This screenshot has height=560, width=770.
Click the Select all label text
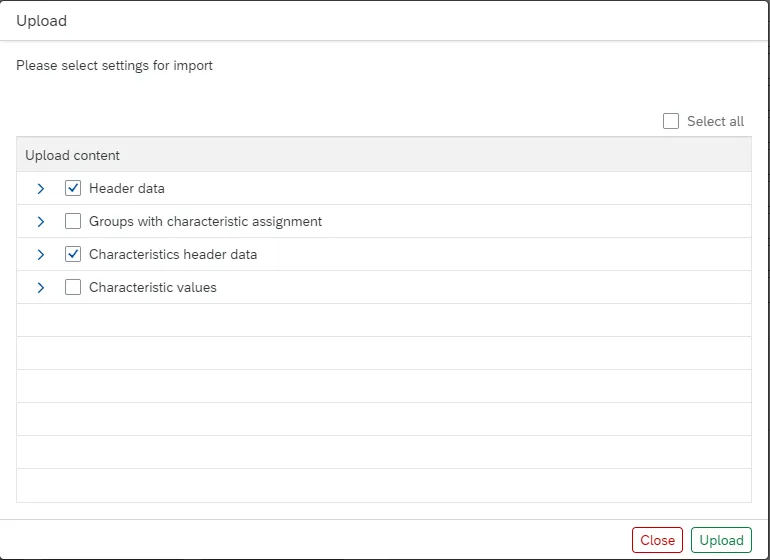pyautogui.click(x=715, y=121)
